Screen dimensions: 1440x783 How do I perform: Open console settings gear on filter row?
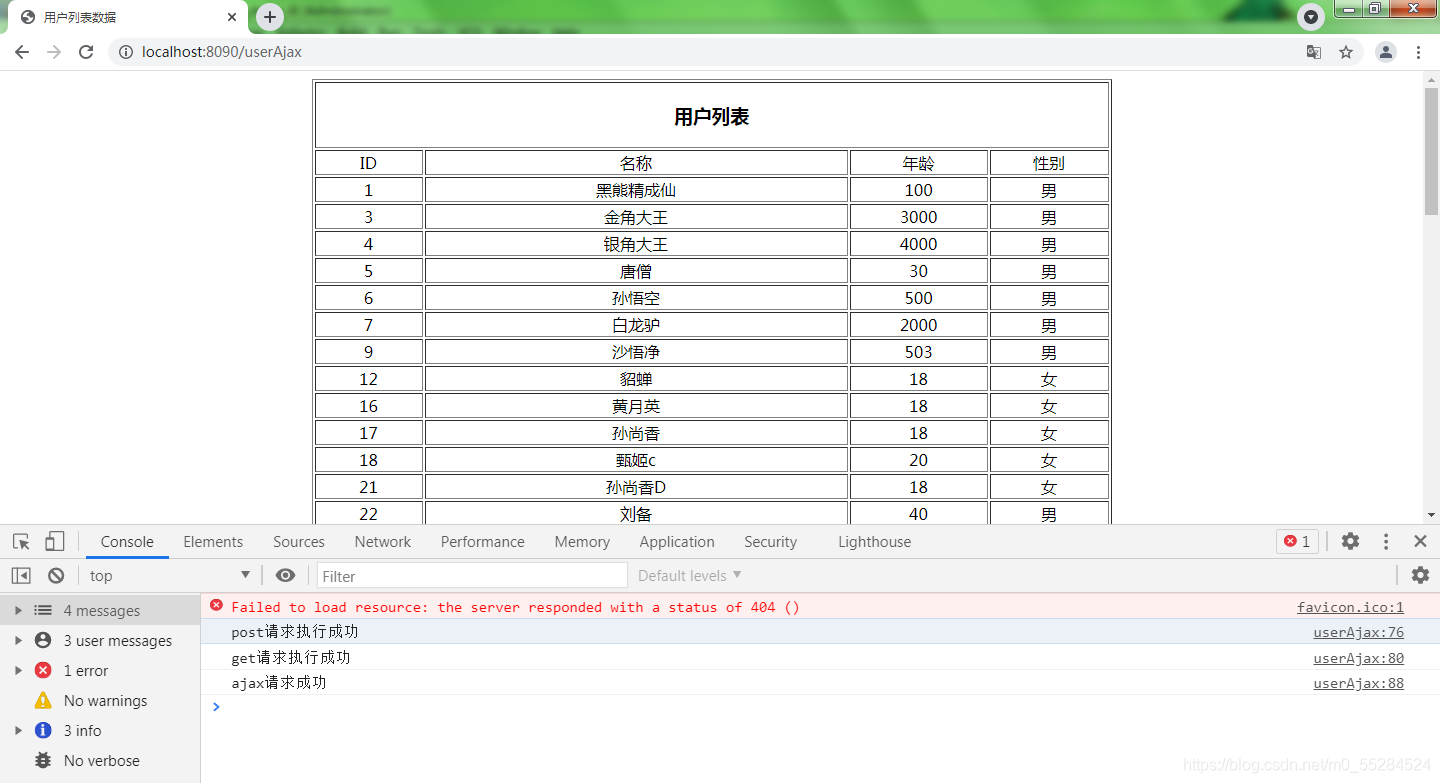[x=1420, y=575]
